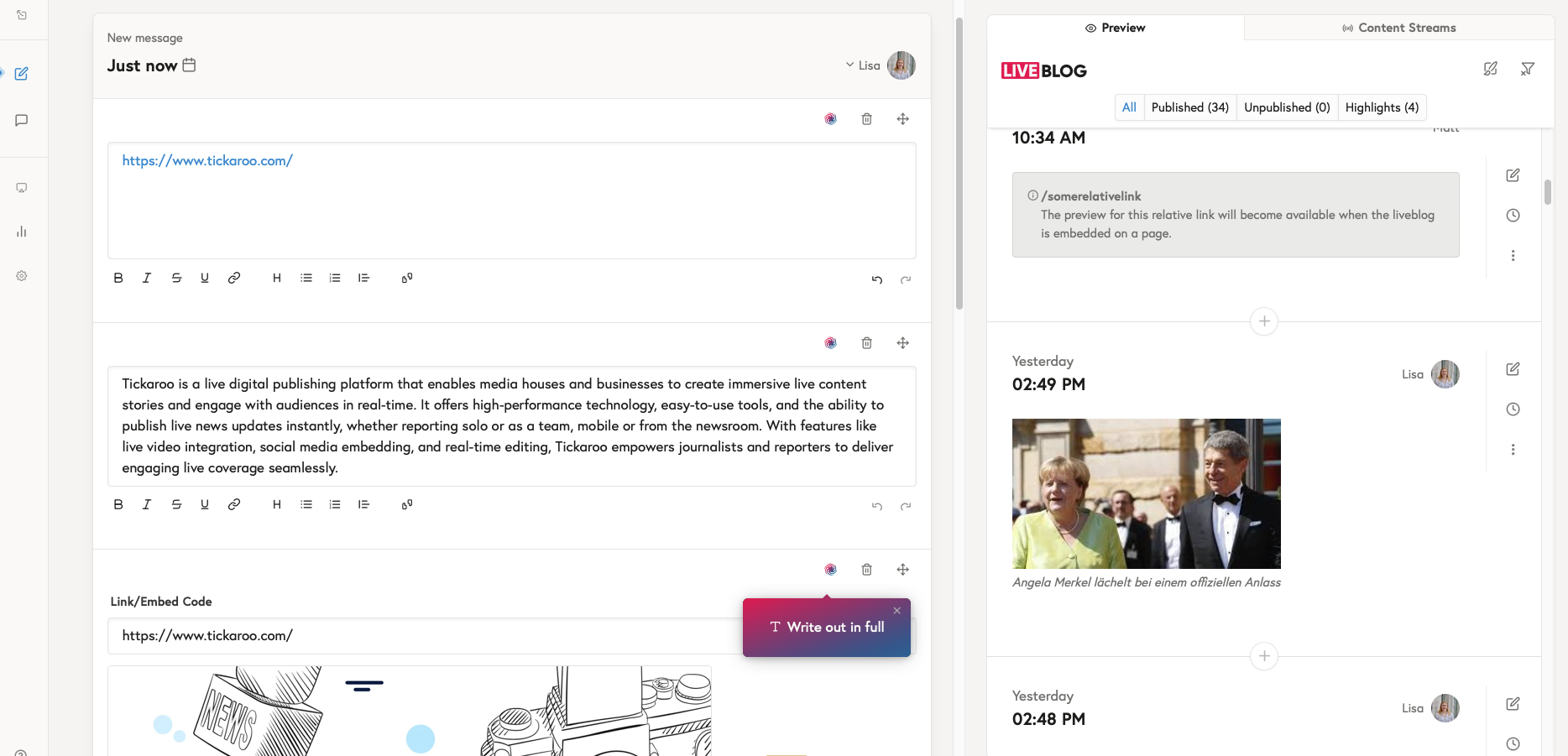
Task: Open the calendar icon next to Just now
Action: [x=189, y=65]
